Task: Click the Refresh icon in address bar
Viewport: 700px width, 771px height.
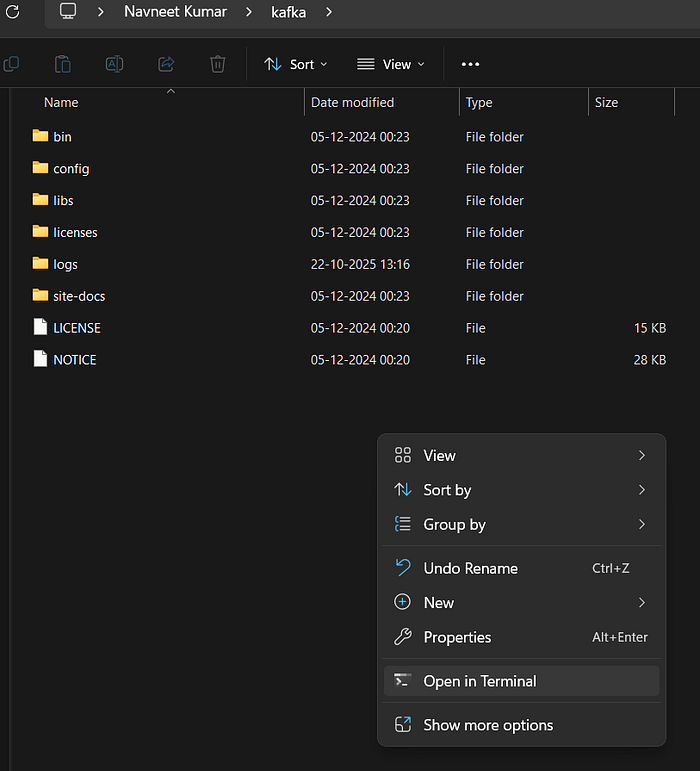Action: tap(13, 11)
